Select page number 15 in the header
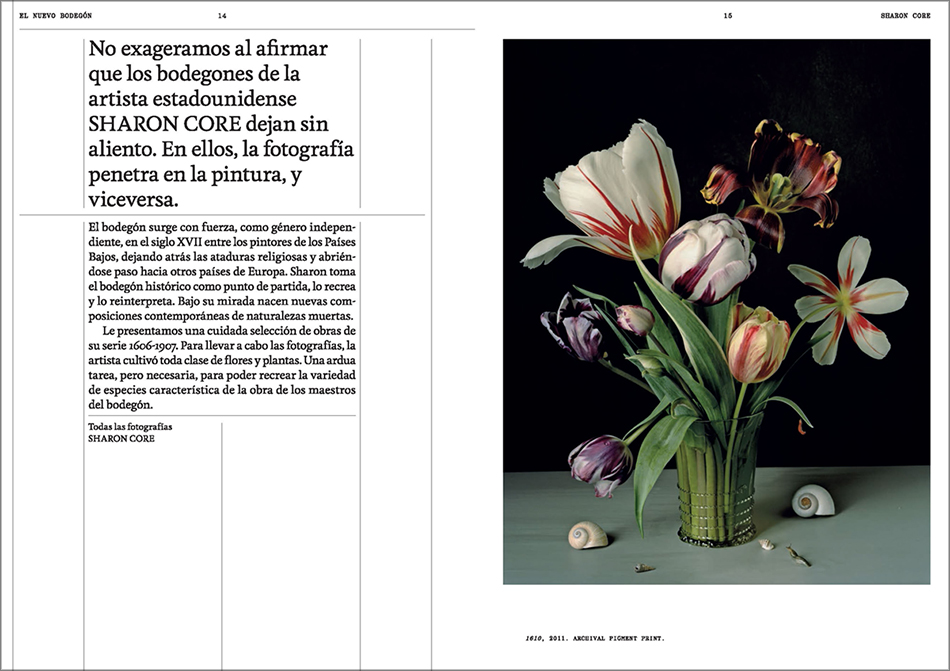The height and width of the screenshot is (671, 950). pos(728,15)
